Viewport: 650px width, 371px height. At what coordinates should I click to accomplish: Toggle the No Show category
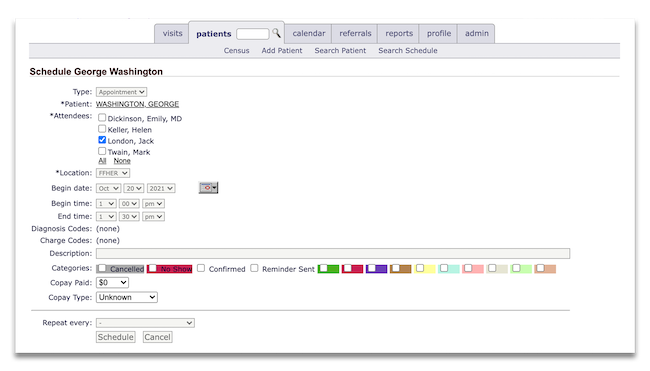coord(153,268)
